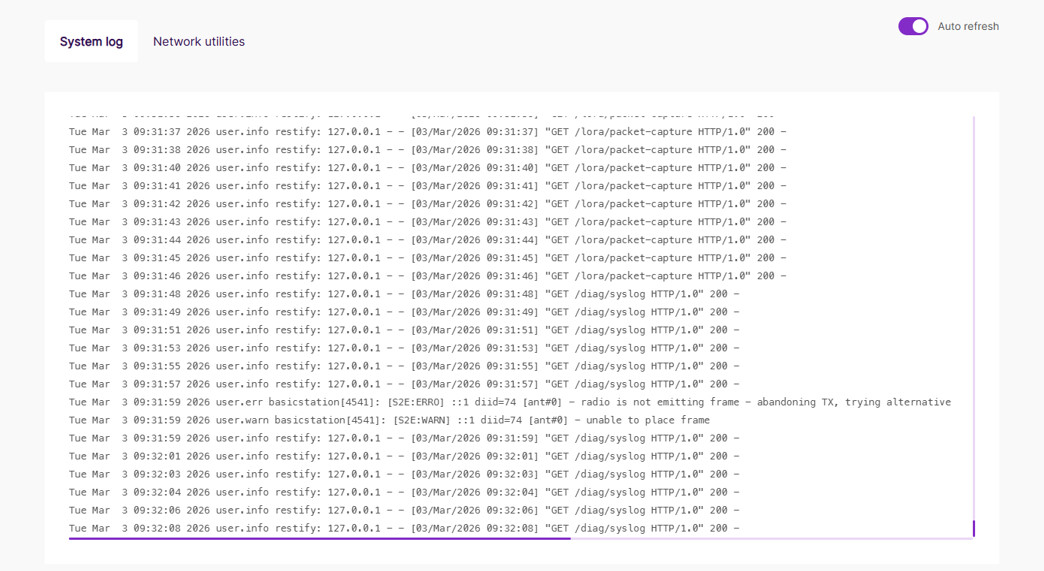
Task: Switch to the System log tab
Action: [x=91, y=42]
